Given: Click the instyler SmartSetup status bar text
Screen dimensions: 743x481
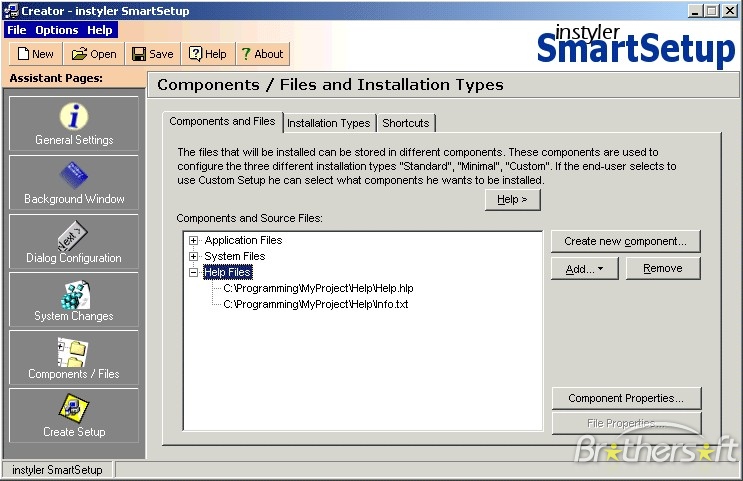Looking at the screenshot, I should click(57, 470).
